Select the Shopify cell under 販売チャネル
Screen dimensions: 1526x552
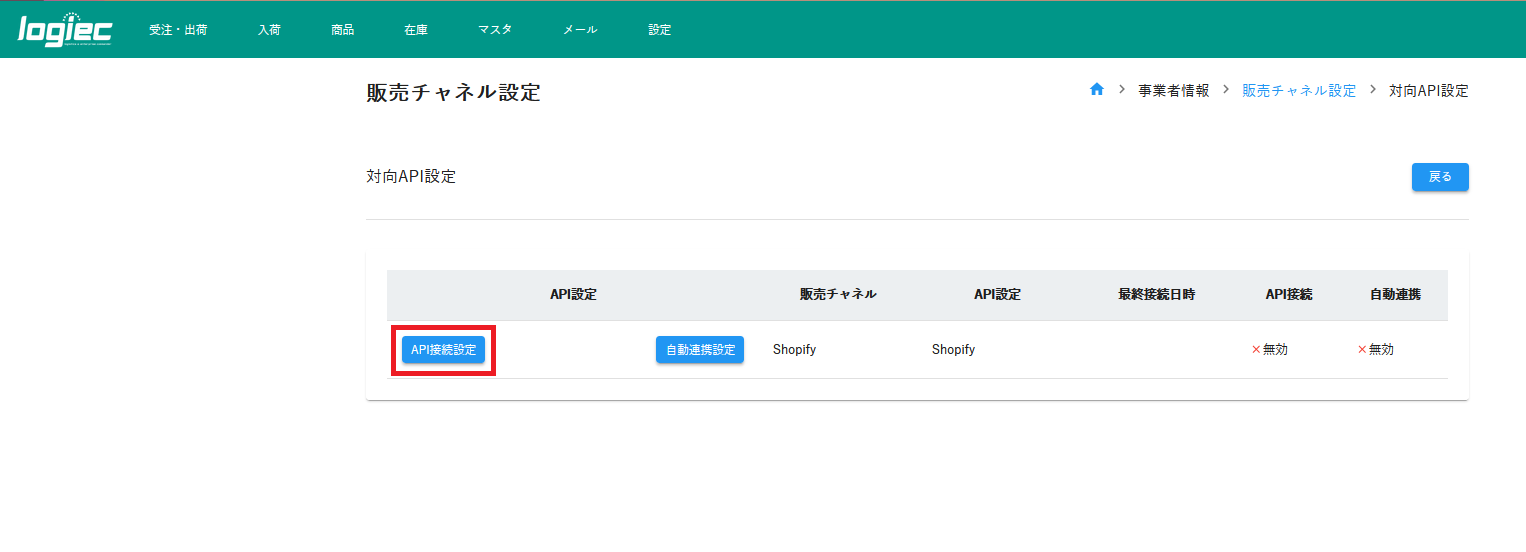coord(794,350)
